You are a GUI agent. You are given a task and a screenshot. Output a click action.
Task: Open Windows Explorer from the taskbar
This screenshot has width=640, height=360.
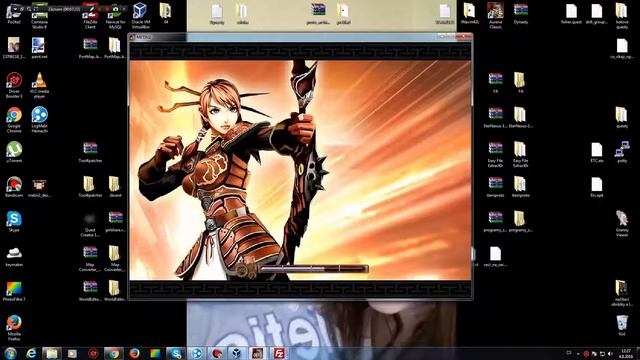(51, 353)
